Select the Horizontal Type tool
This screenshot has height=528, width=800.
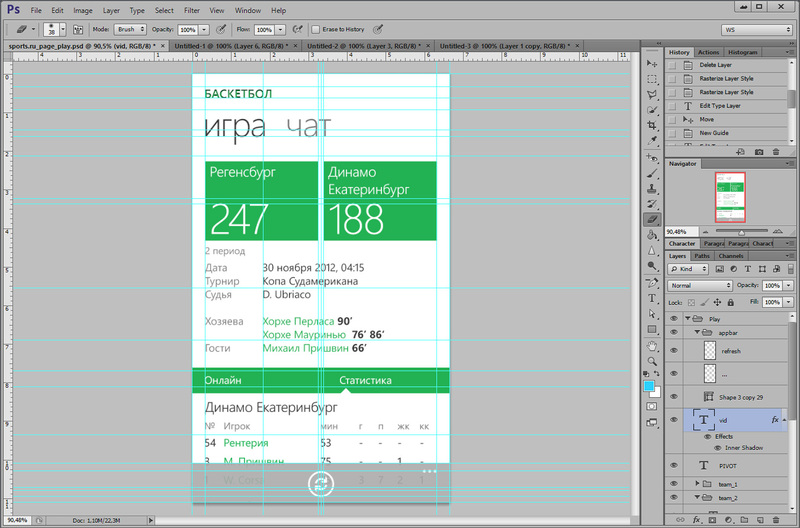pyautogui.click(x=652, y=296)
